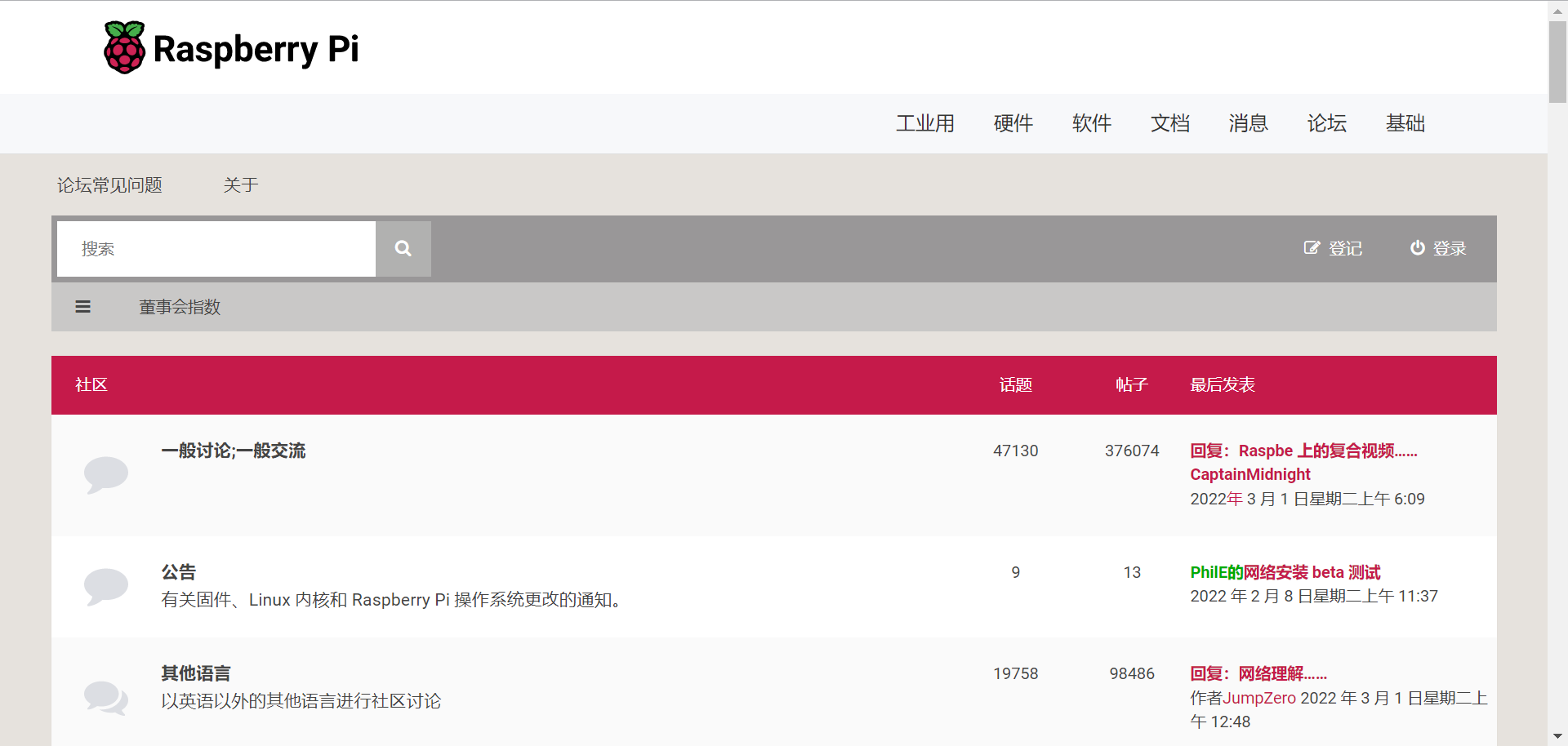Open the hamburger quick links menu
Viewport: 1568px width, 746px height.
[82, 307]
